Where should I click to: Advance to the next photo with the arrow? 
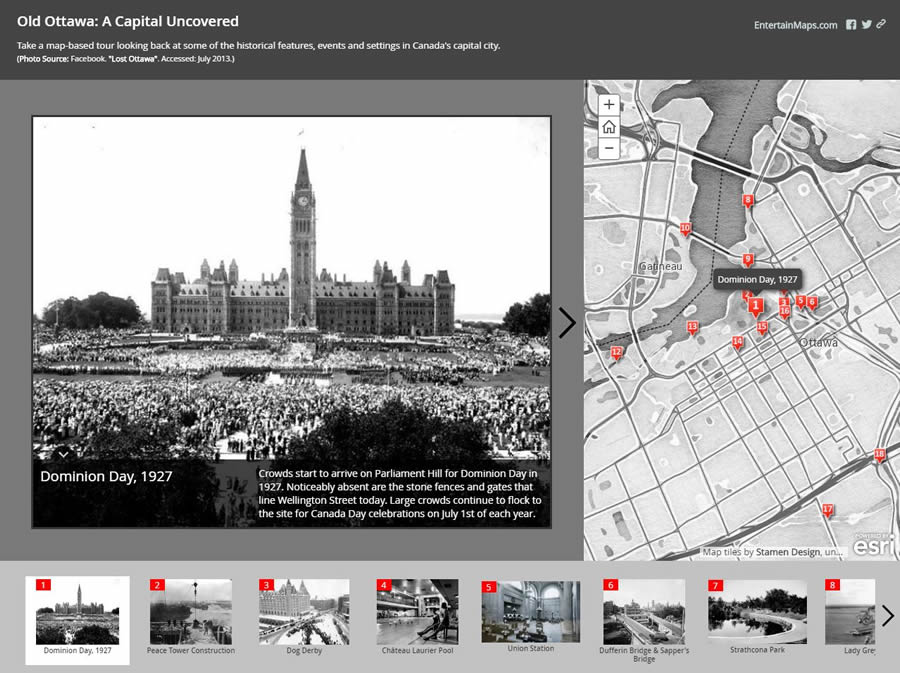567,322
